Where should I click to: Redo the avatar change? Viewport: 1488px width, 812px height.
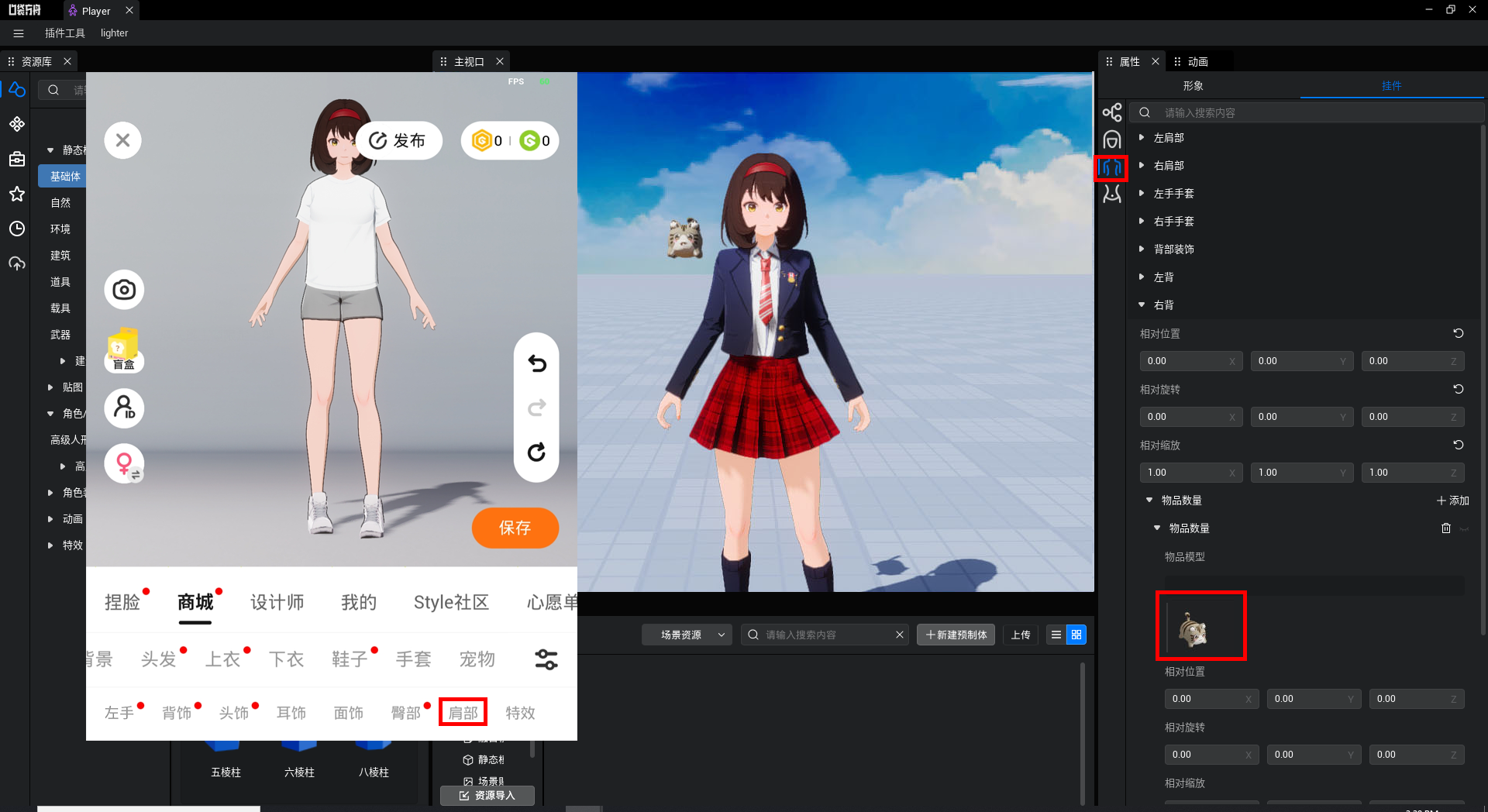click(x=536, y=408)
